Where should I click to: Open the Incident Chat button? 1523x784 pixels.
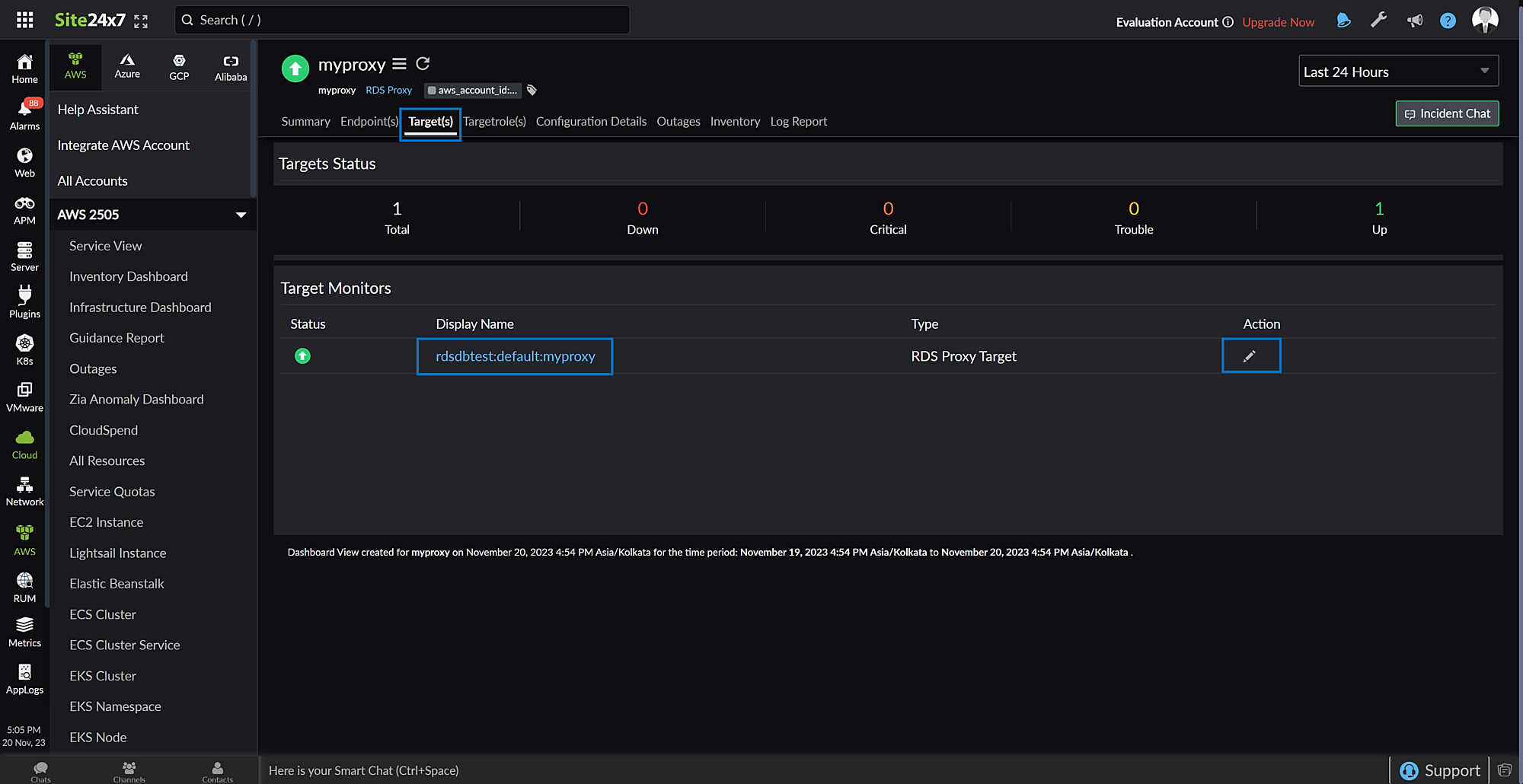pos(1447,113)
